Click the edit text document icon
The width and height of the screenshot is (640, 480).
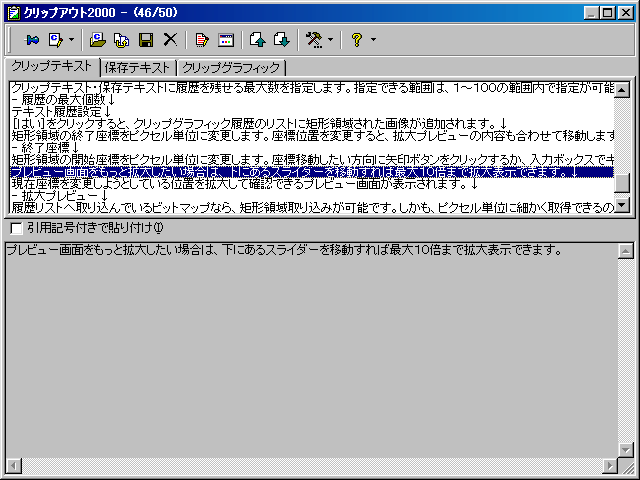pyautogui.click(x=202, y=40)
